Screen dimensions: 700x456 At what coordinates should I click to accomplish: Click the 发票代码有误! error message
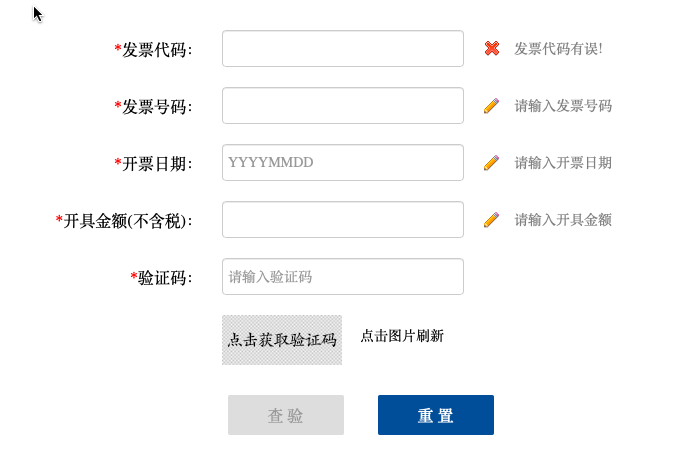[x=558, y=48]
